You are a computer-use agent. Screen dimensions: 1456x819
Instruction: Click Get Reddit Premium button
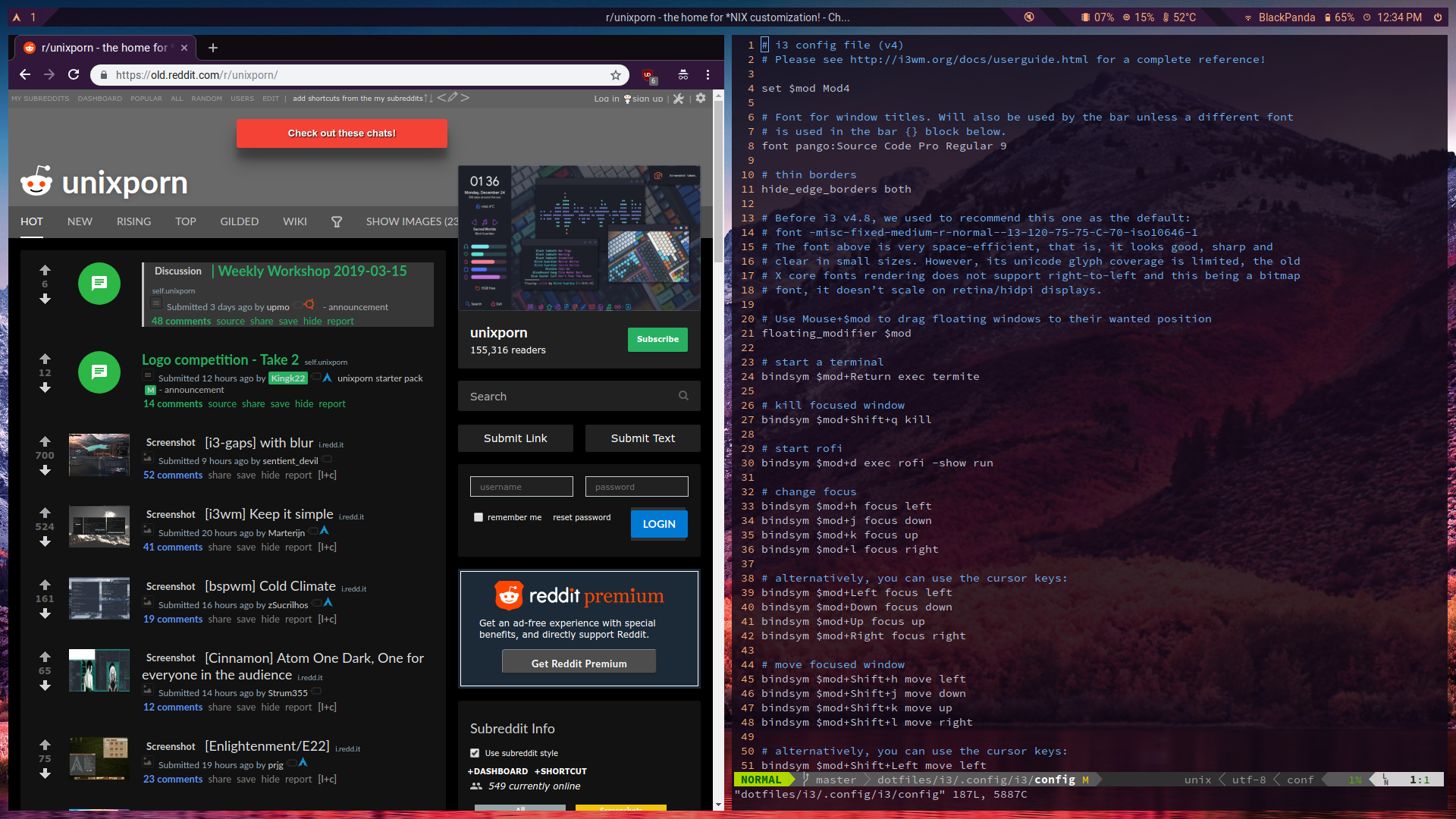pyautogui.click(x=579, y=663)
